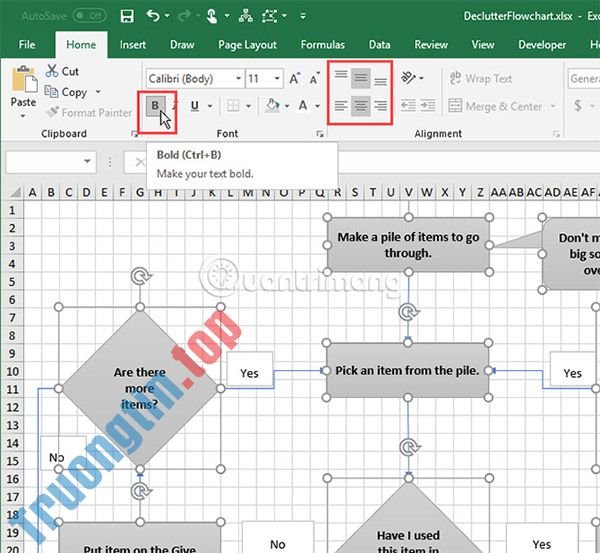Click Increase Indent icon
600x553 pixels.
(428, 106)
